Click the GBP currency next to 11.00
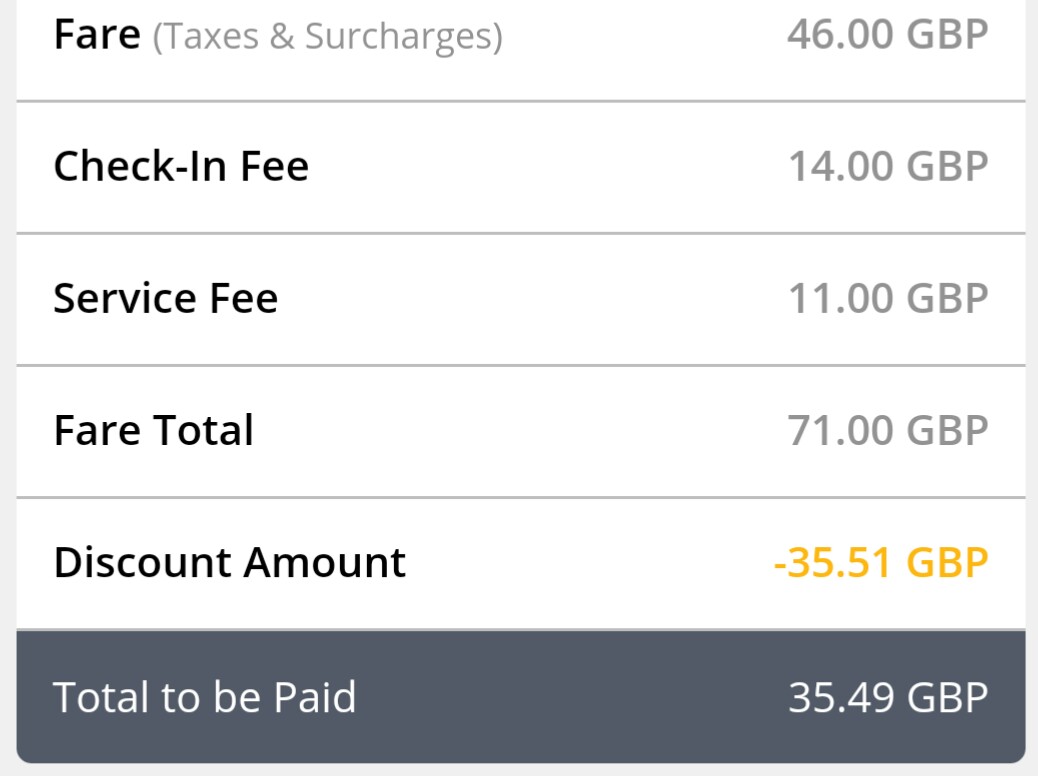 [x=947, y=299]
